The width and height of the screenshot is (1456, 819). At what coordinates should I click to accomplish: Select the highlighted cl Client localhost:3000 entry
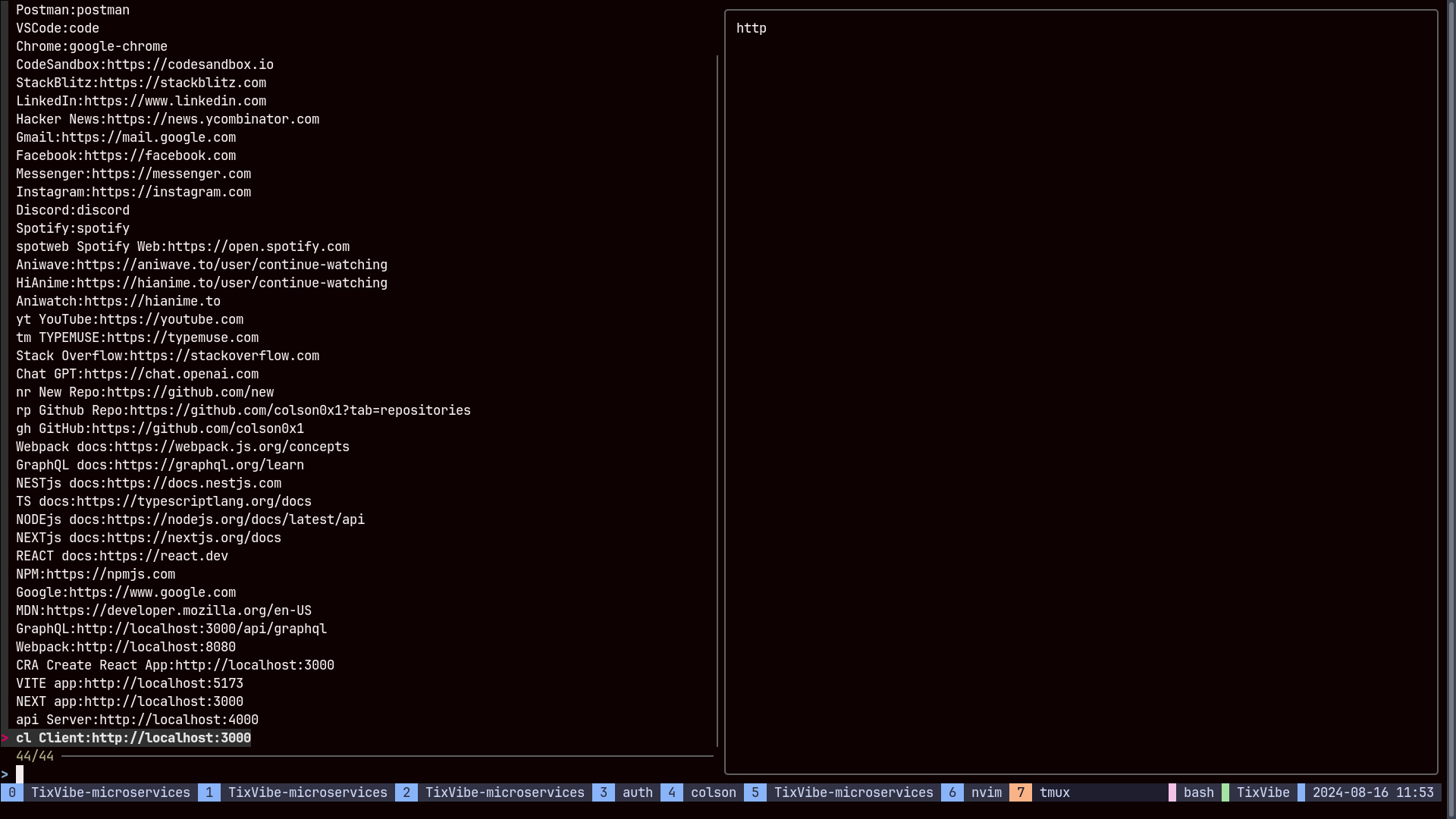click(133, 738)
